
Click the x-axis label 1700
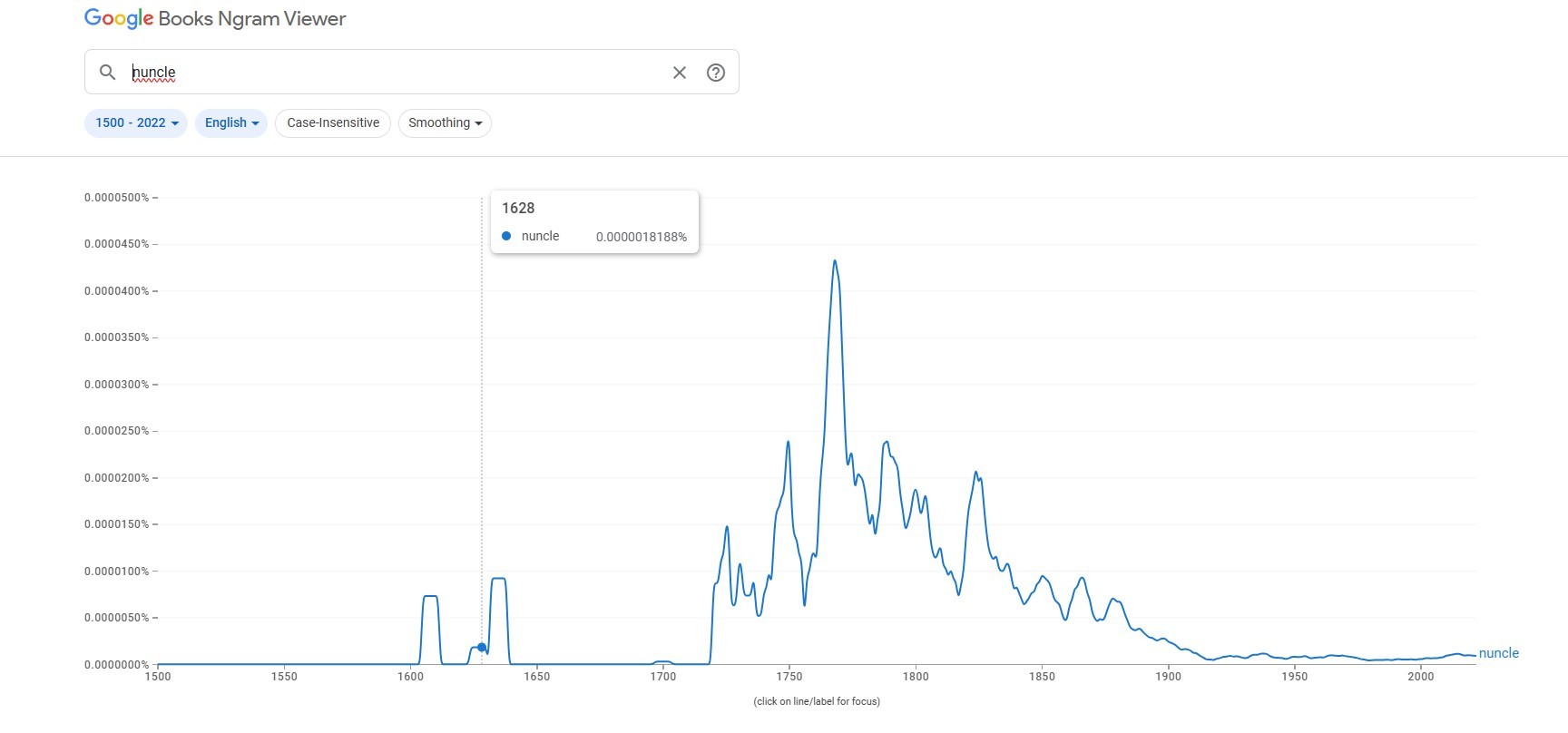[663, 677]
